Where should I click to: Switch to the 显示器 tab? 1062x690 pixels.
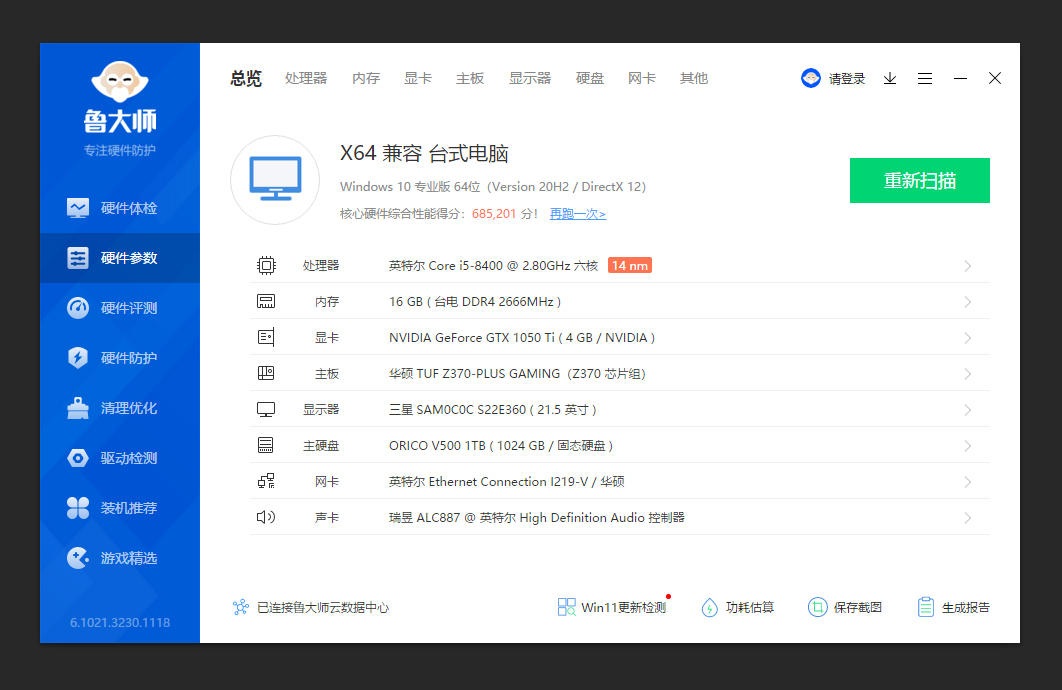[x=530, y=79]
